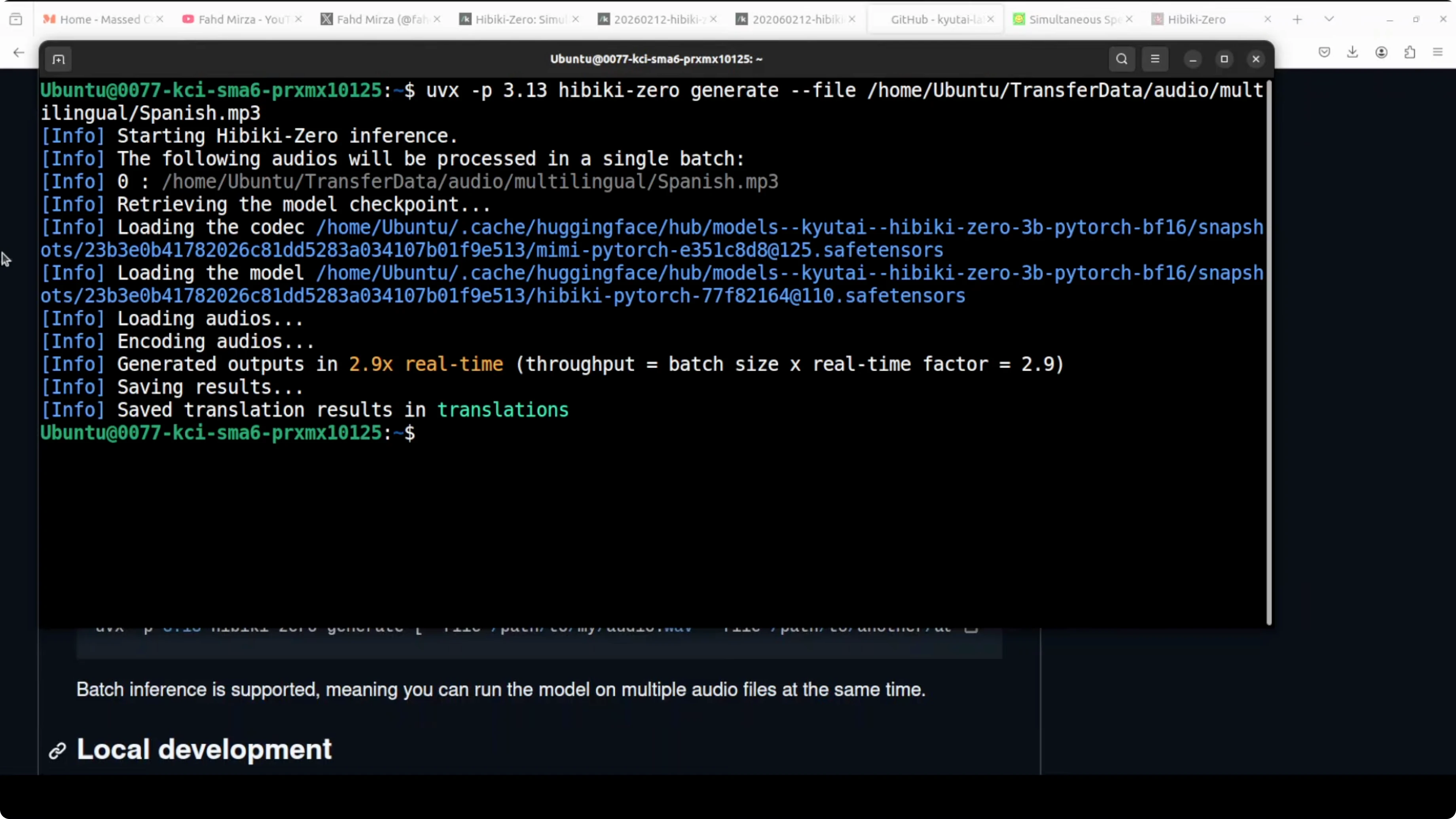The image size is (1456, 819).
Task: Open a new browser tab
Action: click(1297, 19)
